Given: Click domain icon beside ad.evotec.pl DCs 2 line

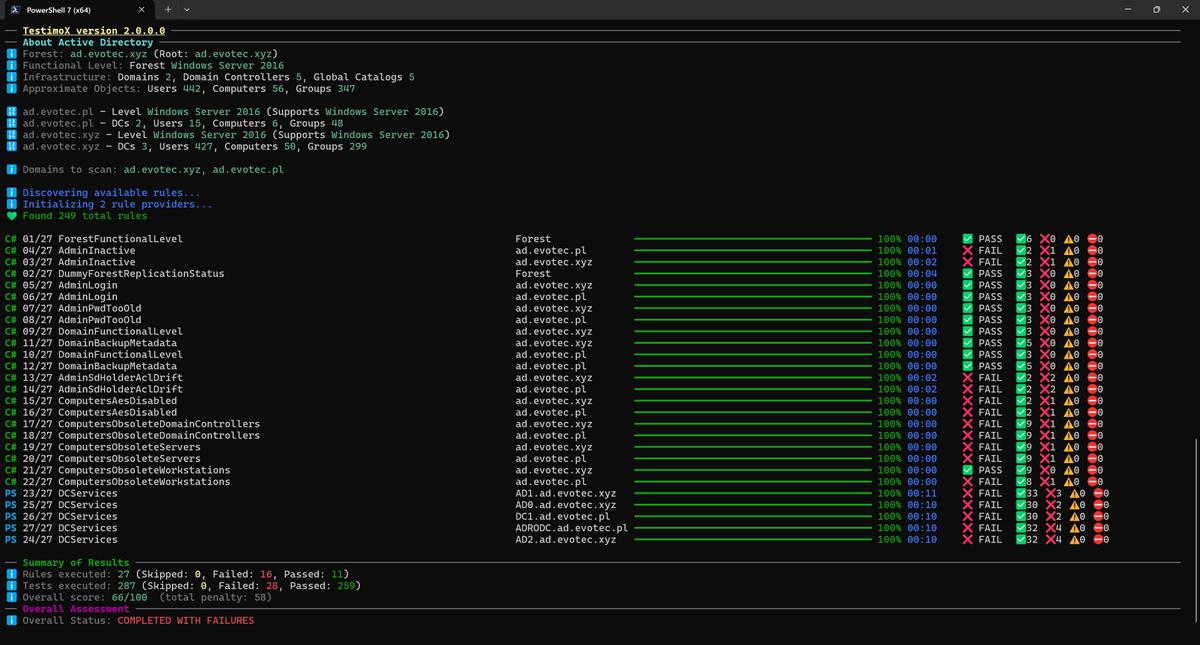Looking at the screenshot, I should [x=11, y=124].
